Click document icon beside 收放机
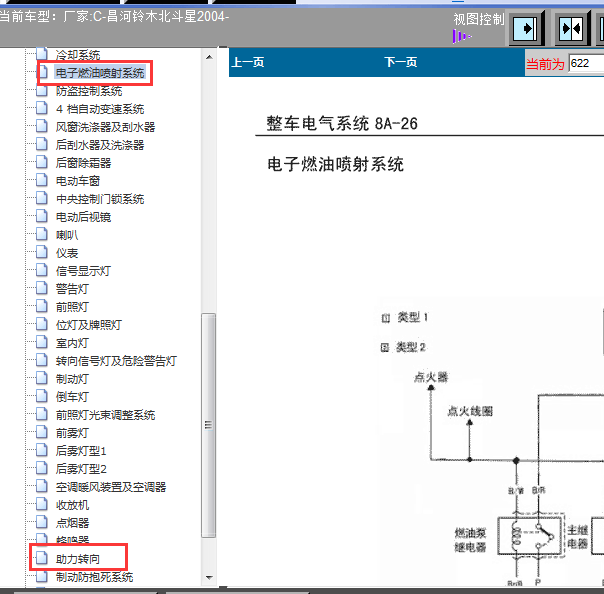 42,504
